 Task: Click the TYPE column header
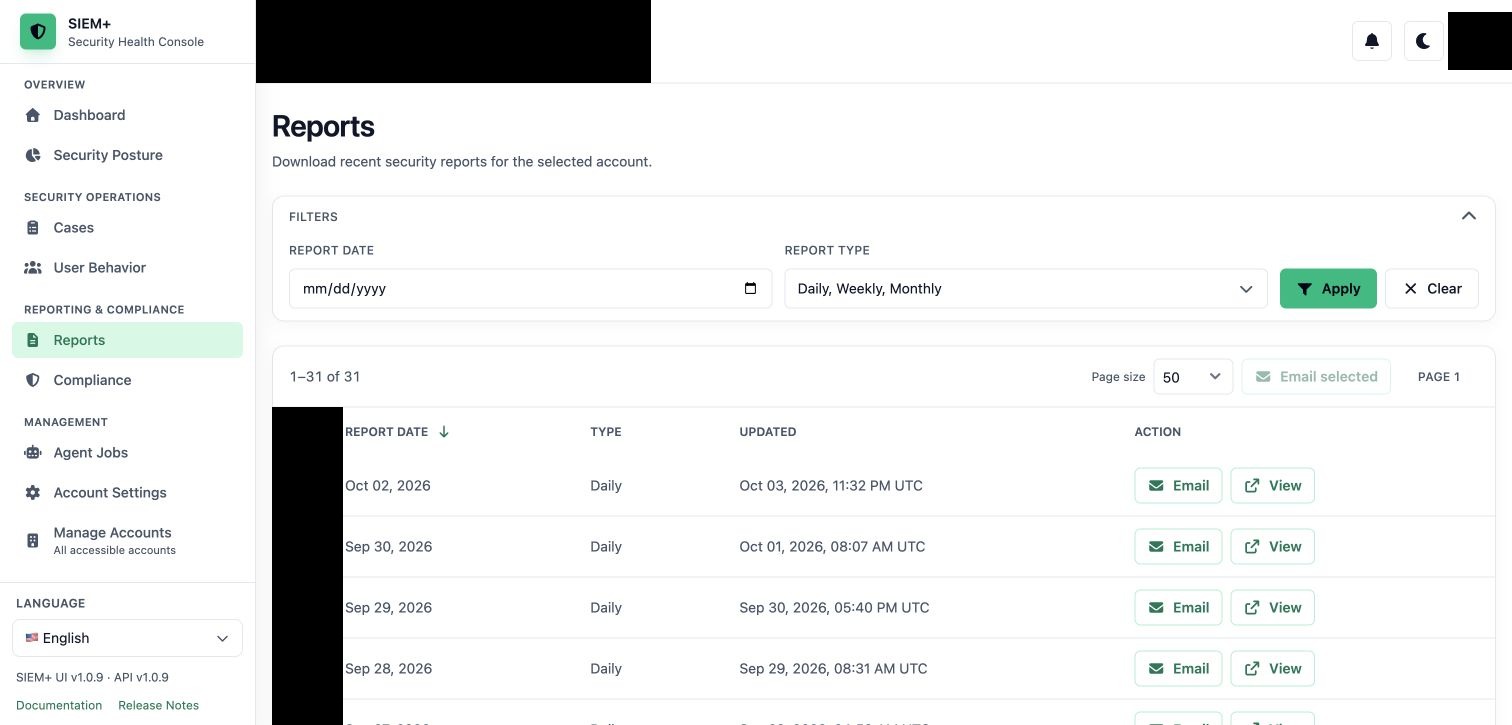tap(606, 432)
